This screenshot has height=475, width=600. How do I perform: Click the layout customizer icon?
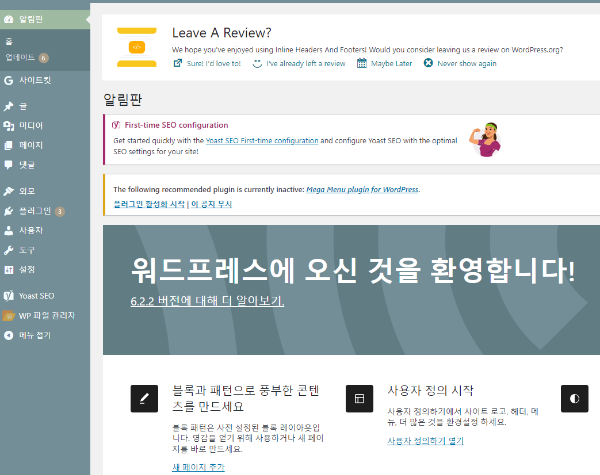tap(359, 399)
